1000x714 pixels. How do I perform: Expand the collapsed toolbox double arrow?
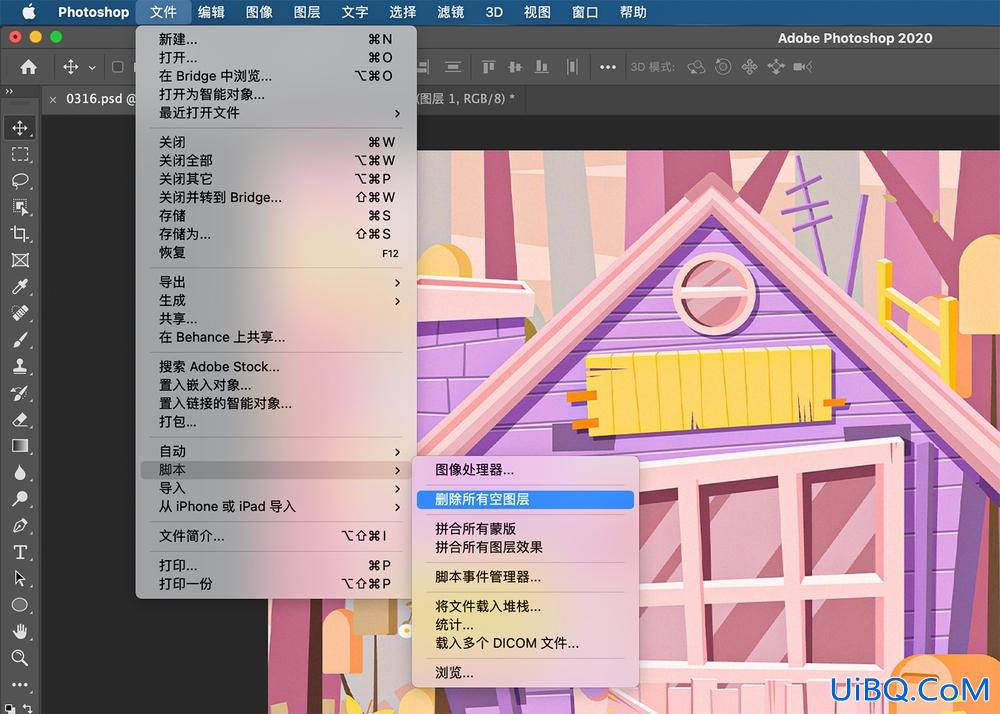(x=9, y=92)
